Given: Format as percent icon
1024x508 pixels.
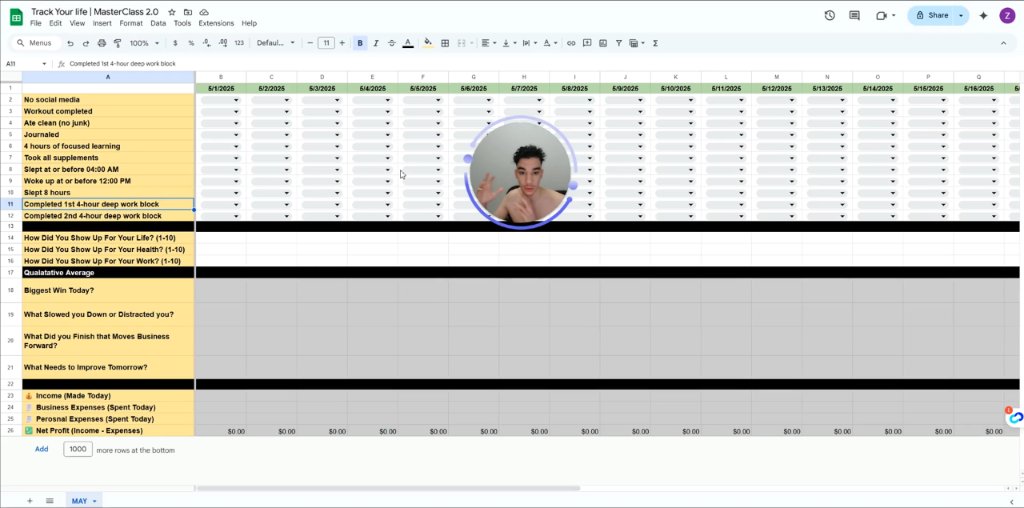Looking at the screenshot, I should click(191, 43).
